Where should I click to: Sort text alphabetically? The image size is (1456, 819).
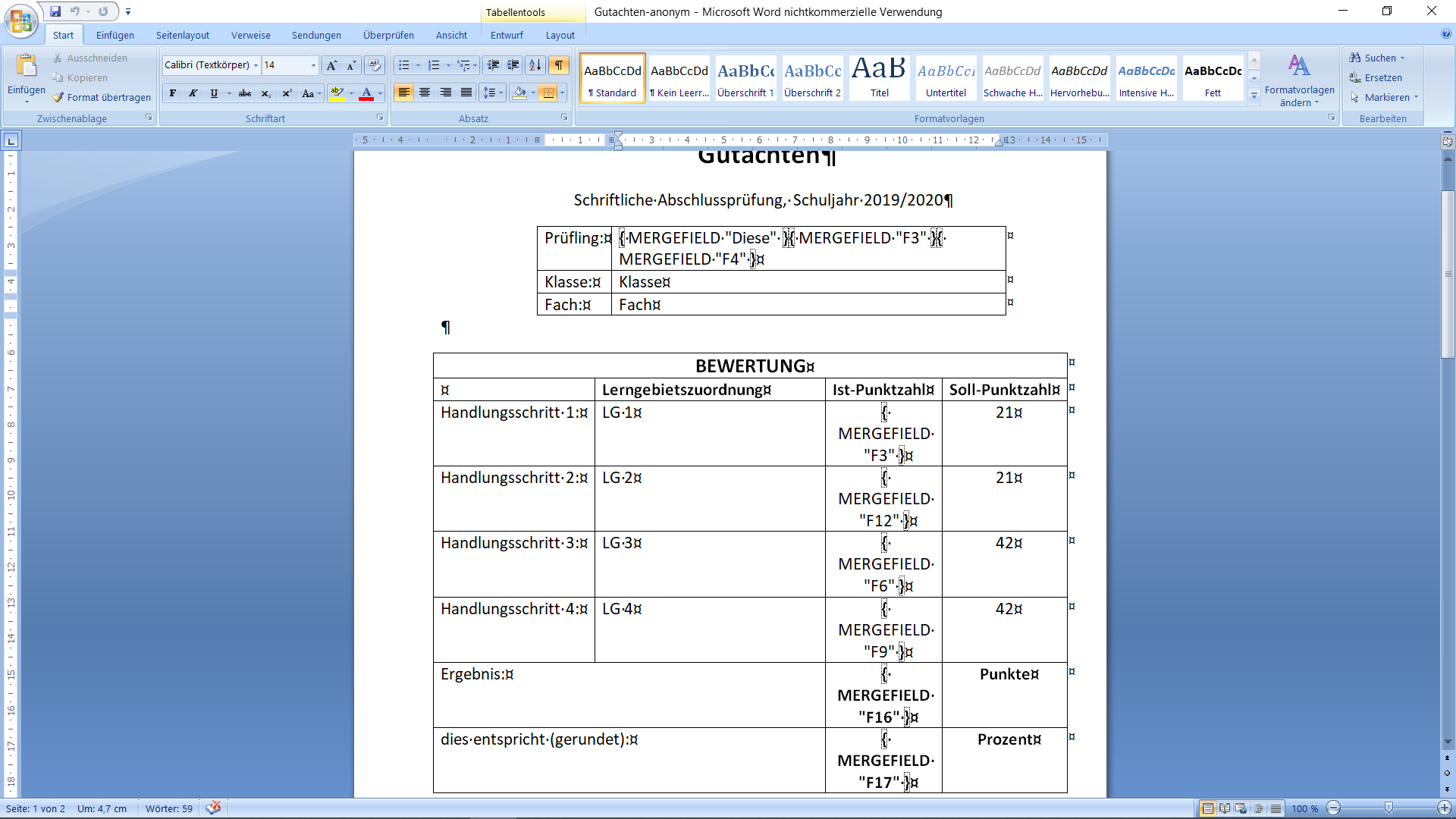(535, 65)
